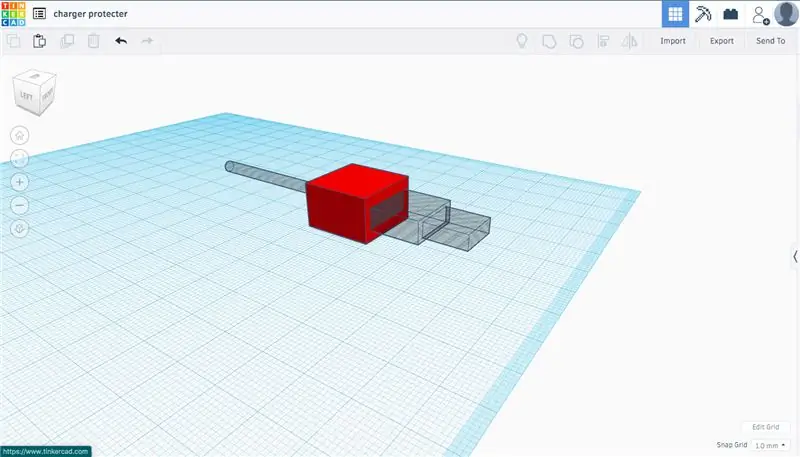
Task: Open the Send To menu
Action: point(770,41)
